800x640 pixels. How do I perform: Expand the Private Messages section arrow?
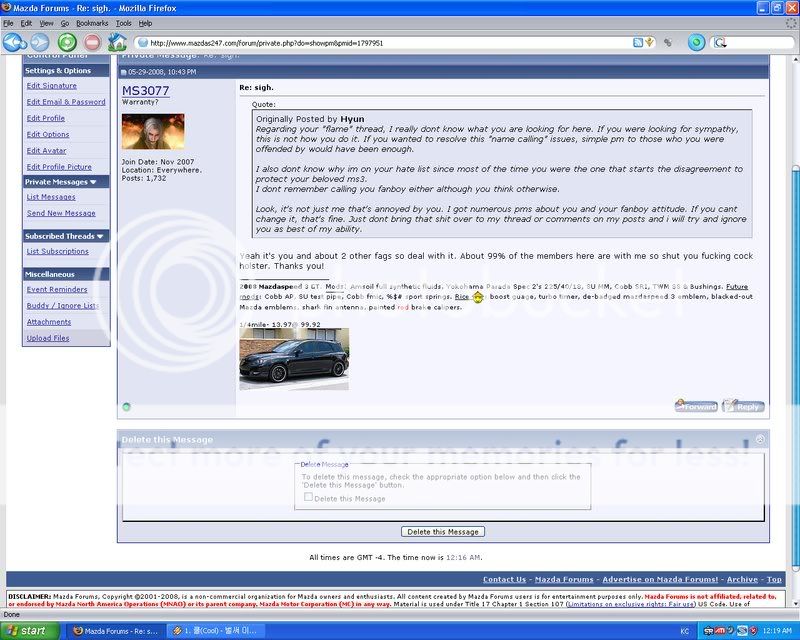point(93,182)
